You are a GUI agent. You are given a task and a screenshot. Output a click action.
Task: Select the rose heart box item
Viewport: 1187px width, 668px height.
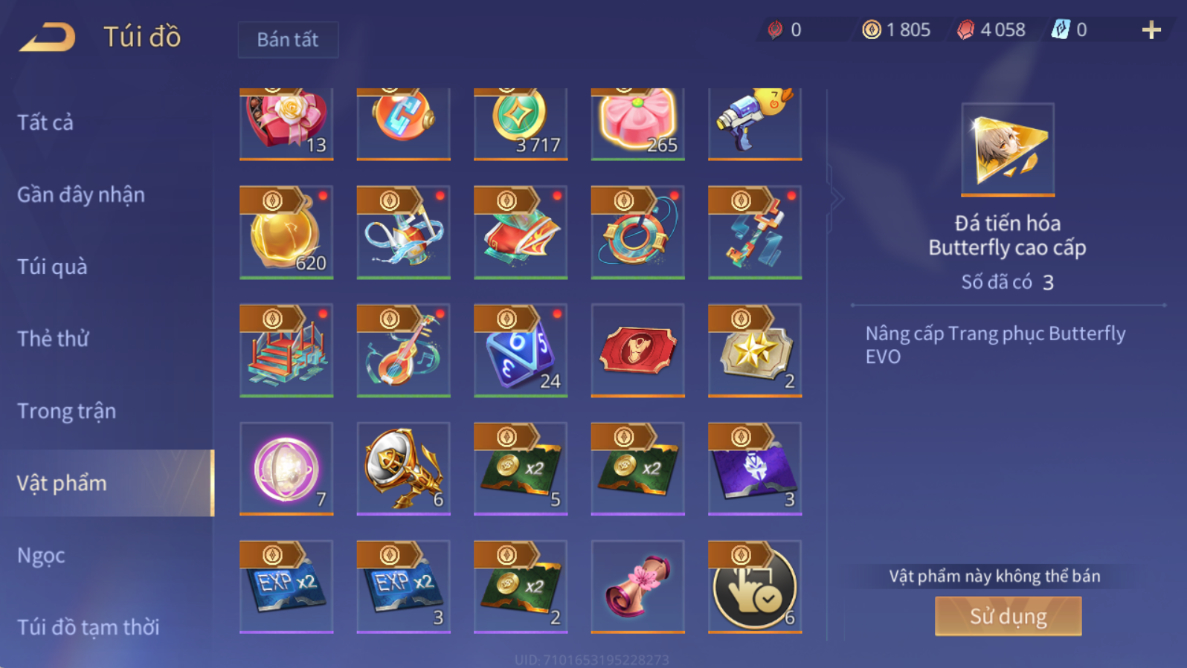pos(286,123)
